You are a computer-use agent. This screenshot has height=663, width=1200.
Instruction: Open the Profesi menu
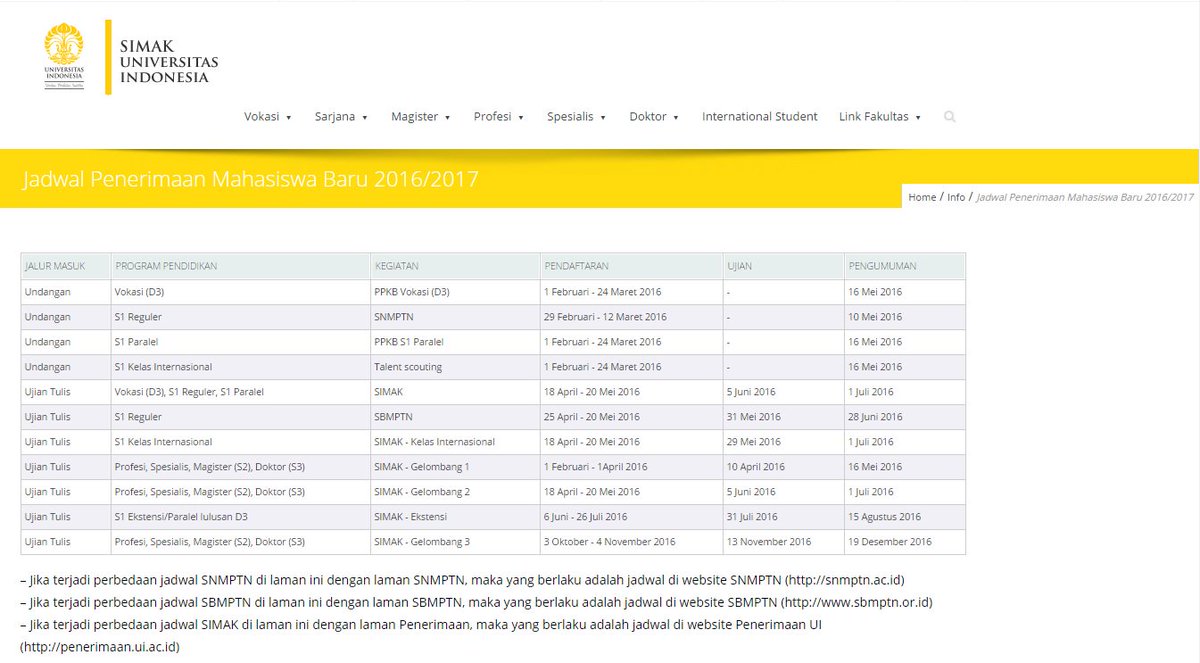click(x=499, y=117)
